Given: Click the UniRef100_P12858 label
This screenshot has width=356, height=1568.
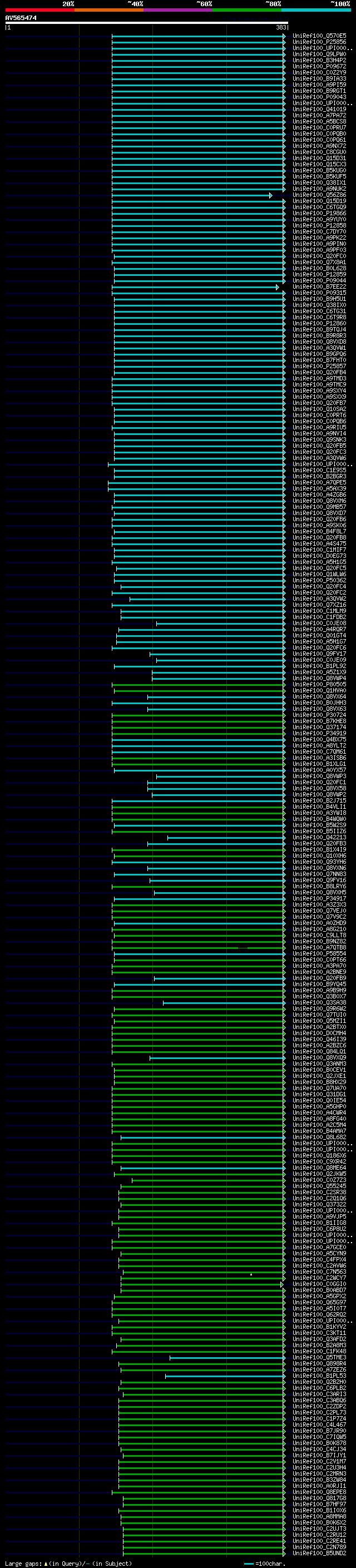Looking at the screenshot, I should (319, 225).
